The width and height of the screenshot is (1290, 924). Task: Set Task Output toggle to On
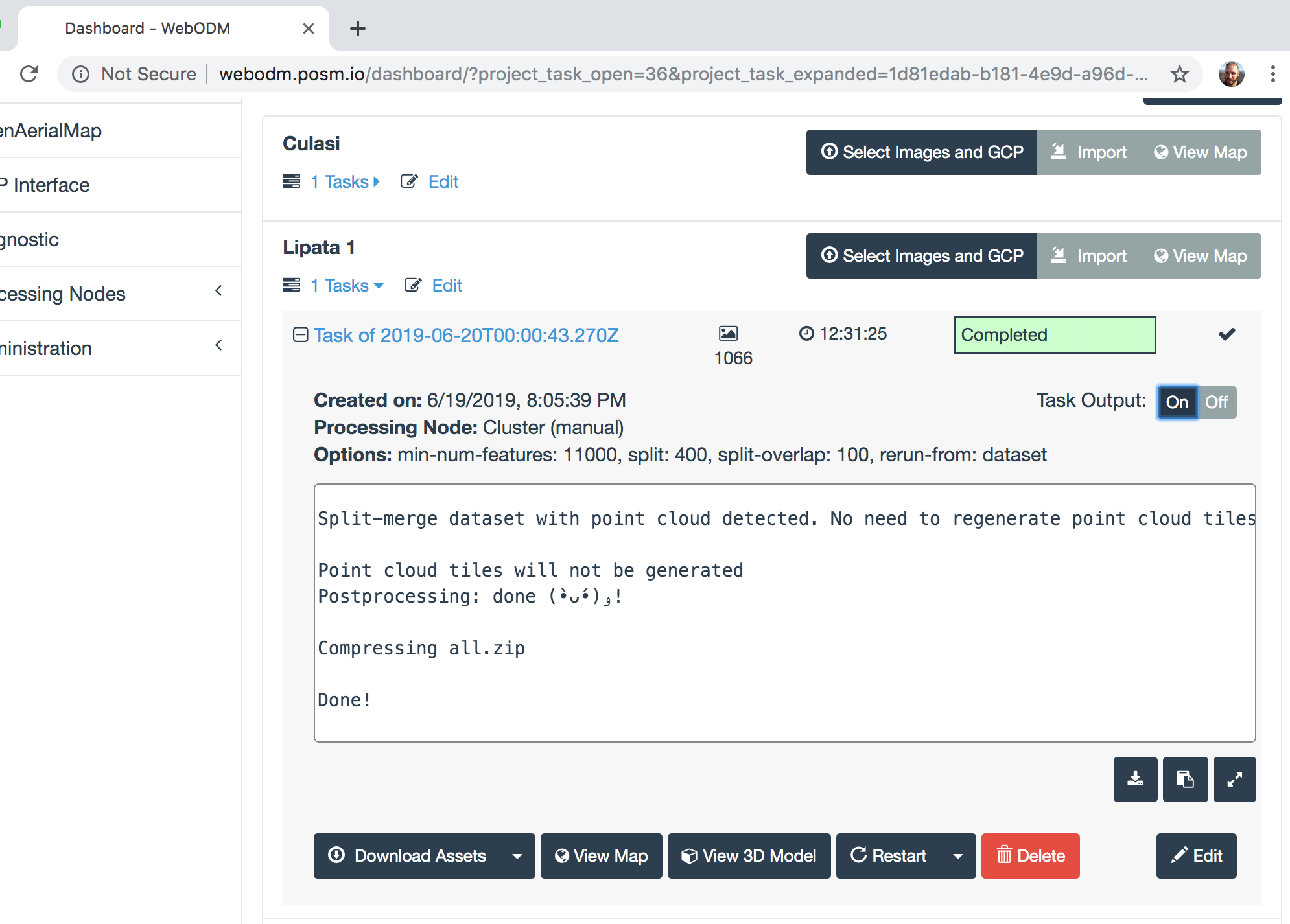click(x=1178, y=402)
